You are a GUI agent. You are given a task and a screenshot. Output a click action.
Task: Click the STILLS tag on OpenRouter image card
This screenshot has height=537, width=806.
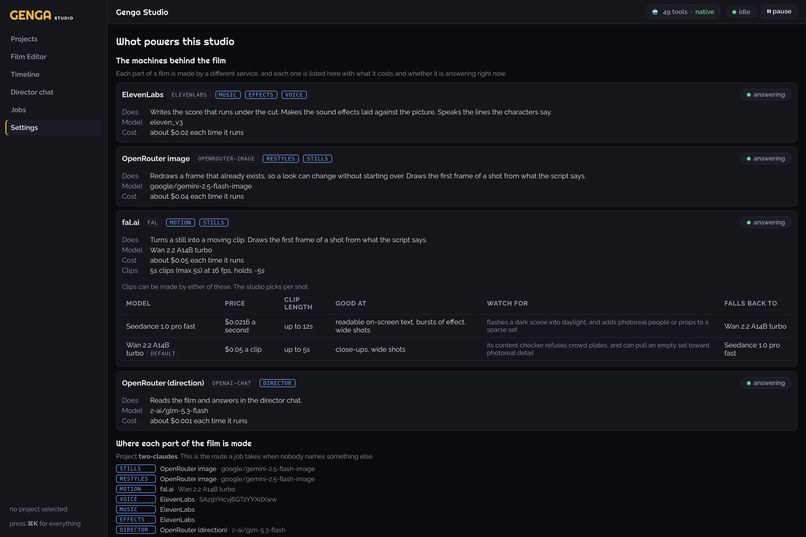coord(317,159)
